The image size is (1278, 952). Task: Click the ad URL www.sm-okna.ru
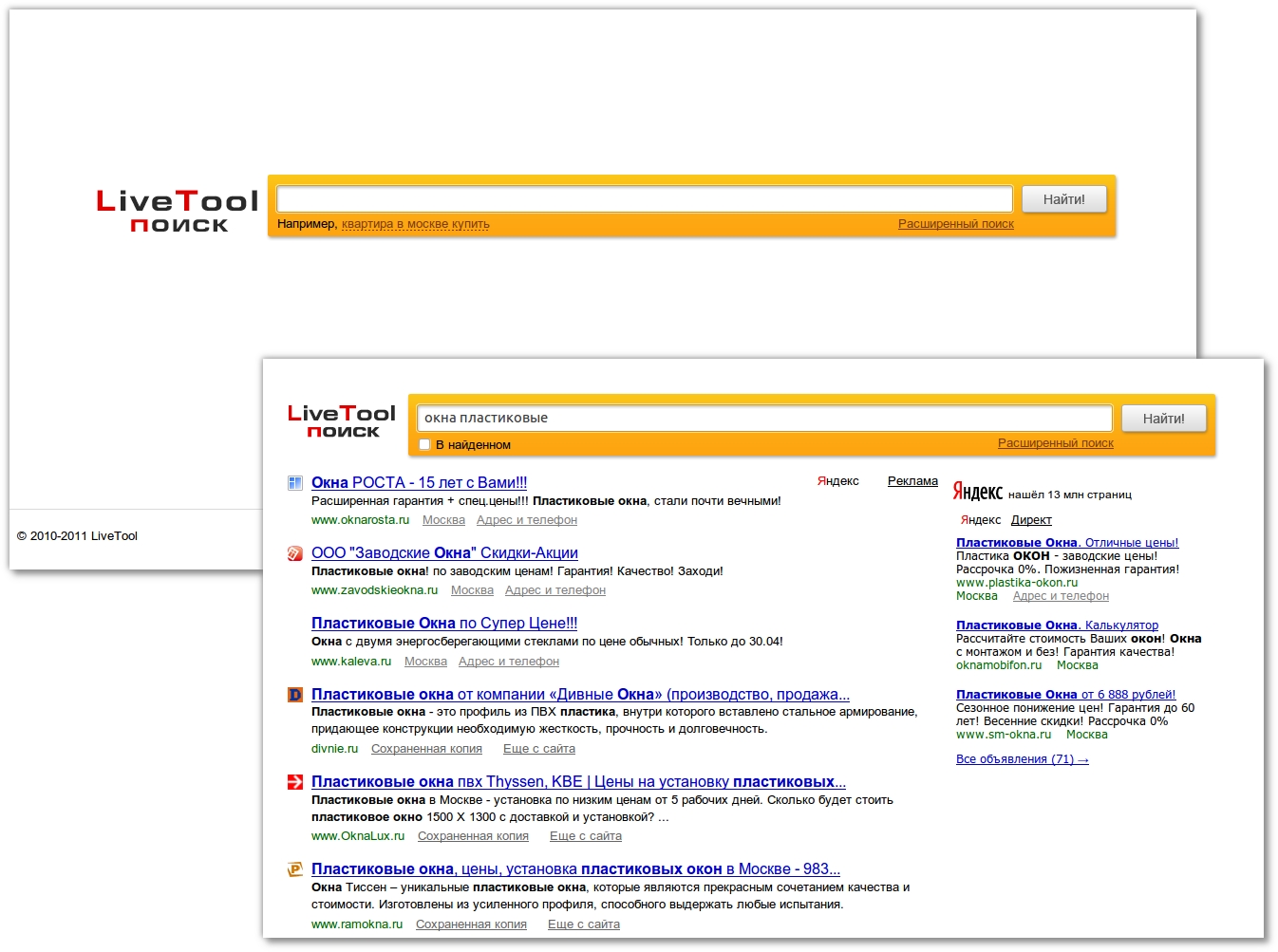pyautogui.click(x=1004, y=735)
